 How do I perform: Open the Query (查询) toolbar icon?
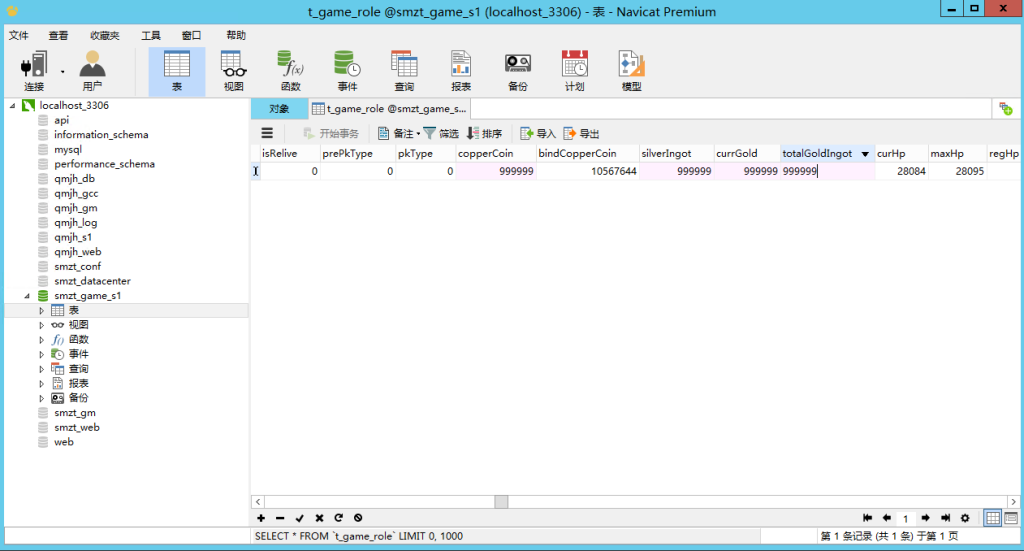click(x=404, y=71)
